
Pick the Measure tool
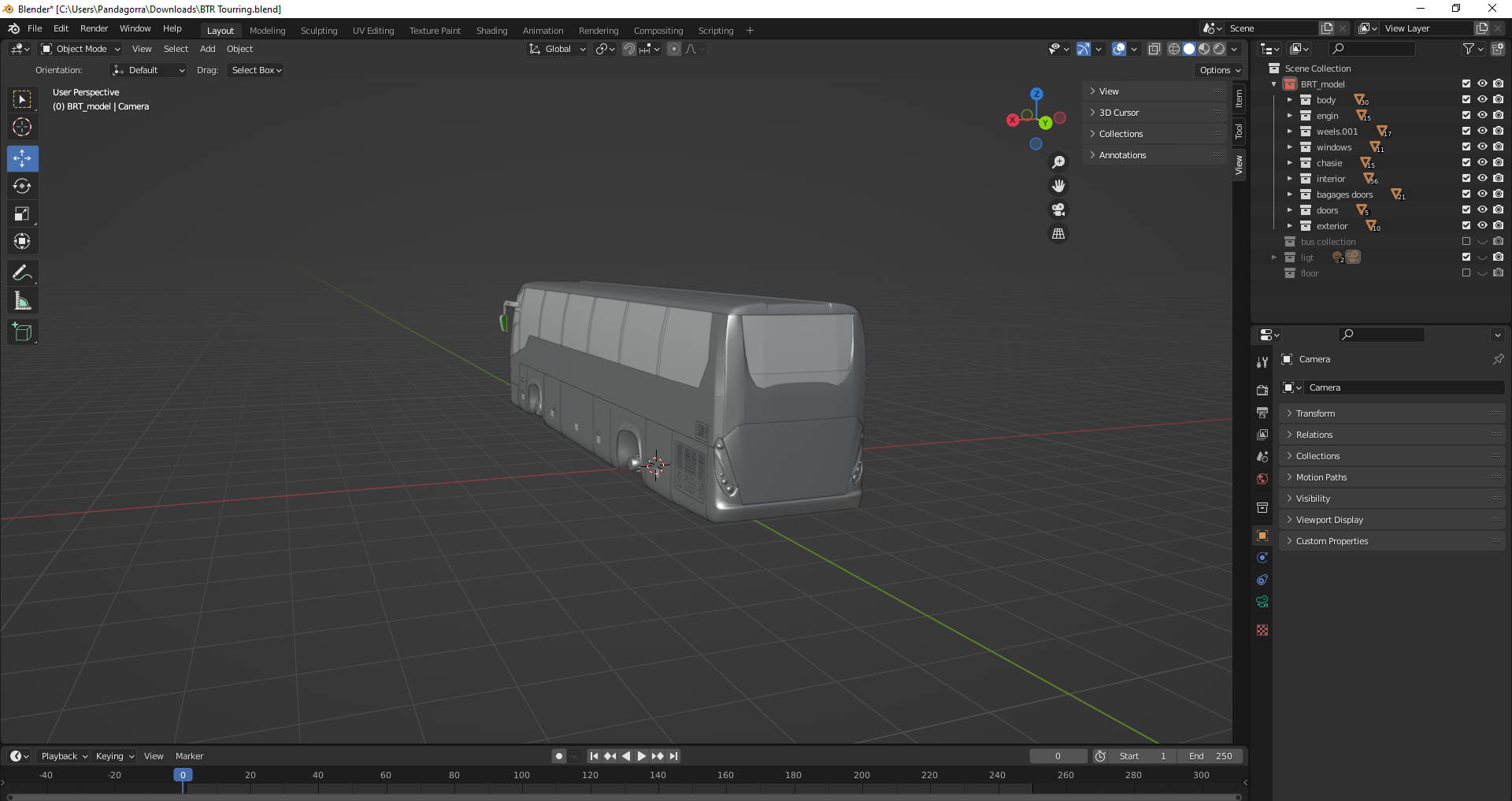(22, 301)
